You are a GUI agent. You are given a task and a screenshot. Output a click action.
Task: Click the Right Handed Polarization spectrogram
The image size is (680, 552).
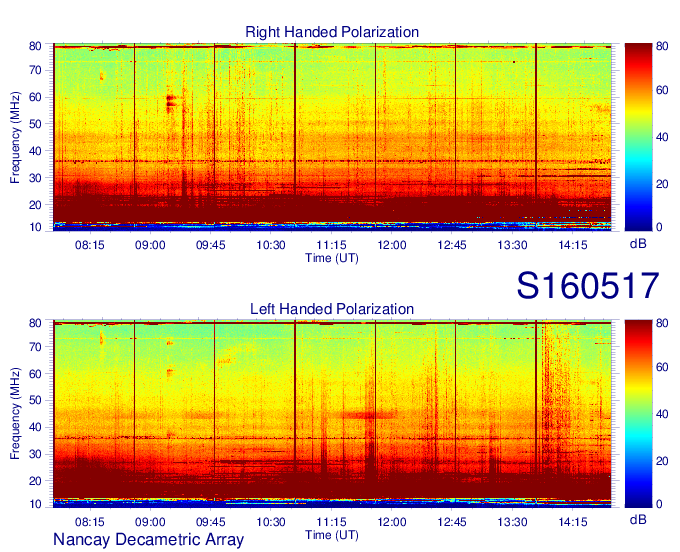[x=332, y=137]
